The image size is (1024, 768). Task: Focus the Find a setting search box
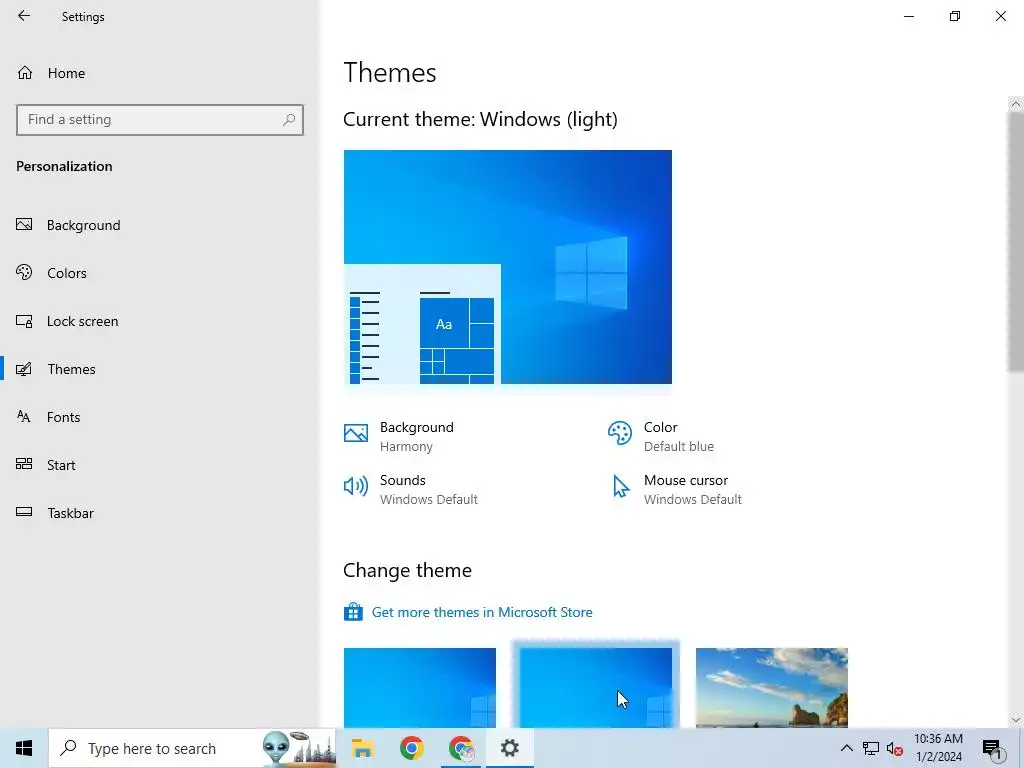click(160, 120)
